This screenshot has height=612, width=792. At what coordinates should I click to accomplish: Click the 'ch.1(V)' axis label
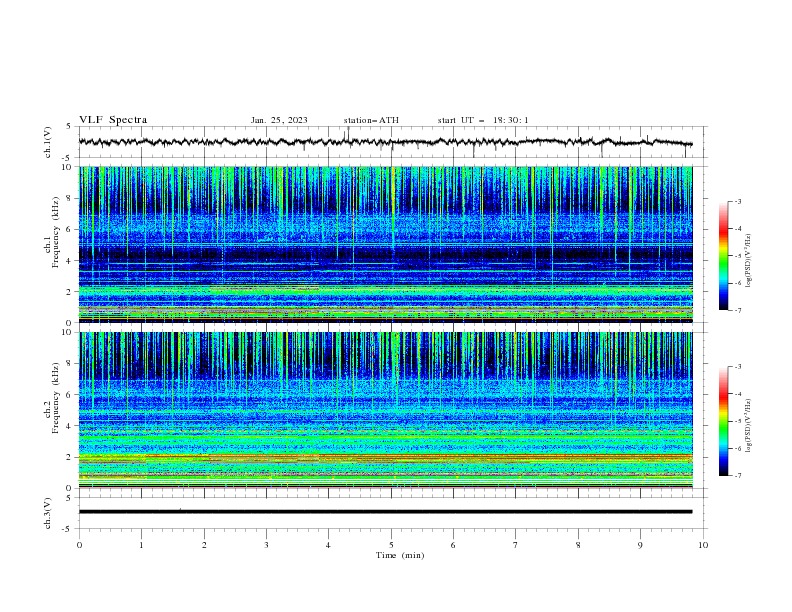(48, 142)
